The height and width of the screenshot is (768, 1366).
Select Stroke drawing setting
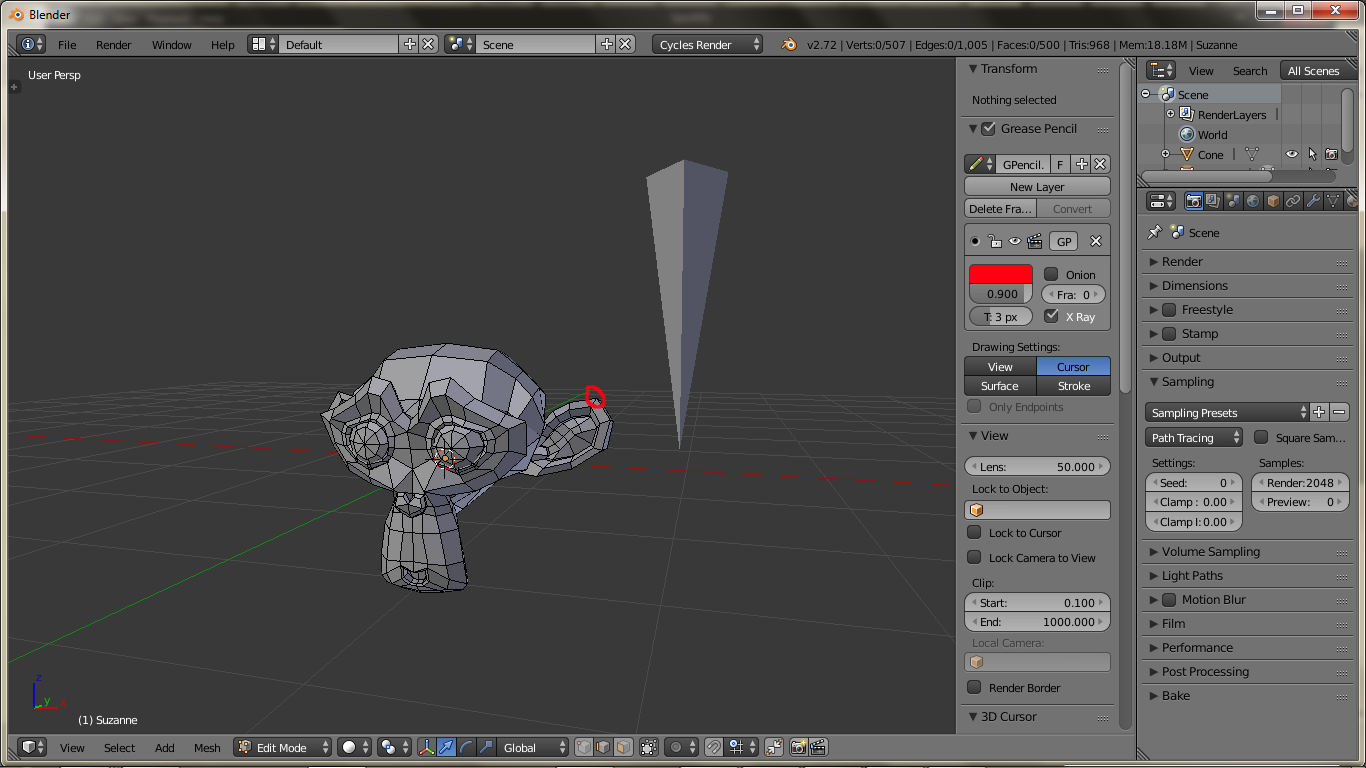pyautogui.click(x=1074, y=386)
